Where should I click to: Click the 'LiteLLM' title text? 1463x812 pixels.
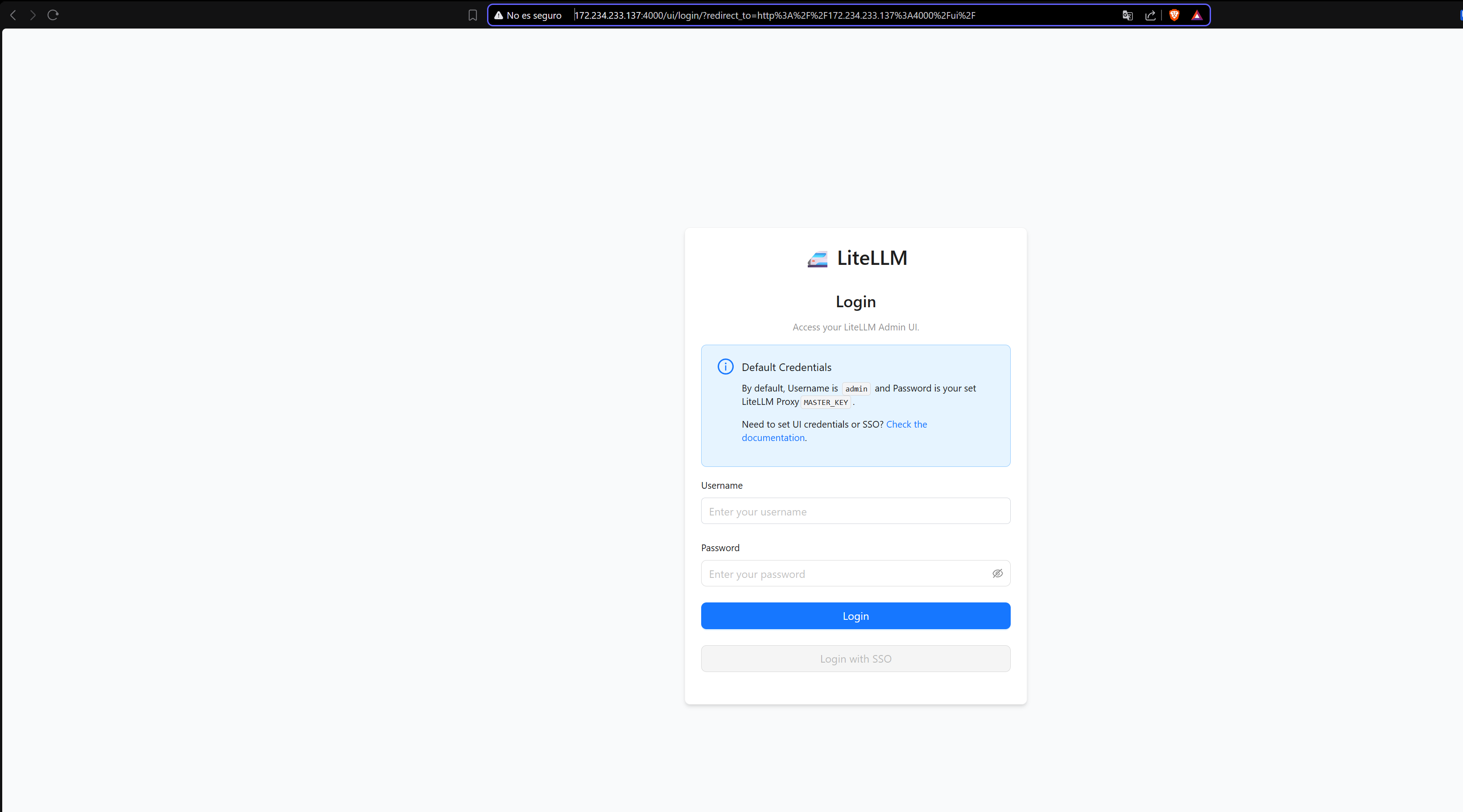tap(872, 258)
